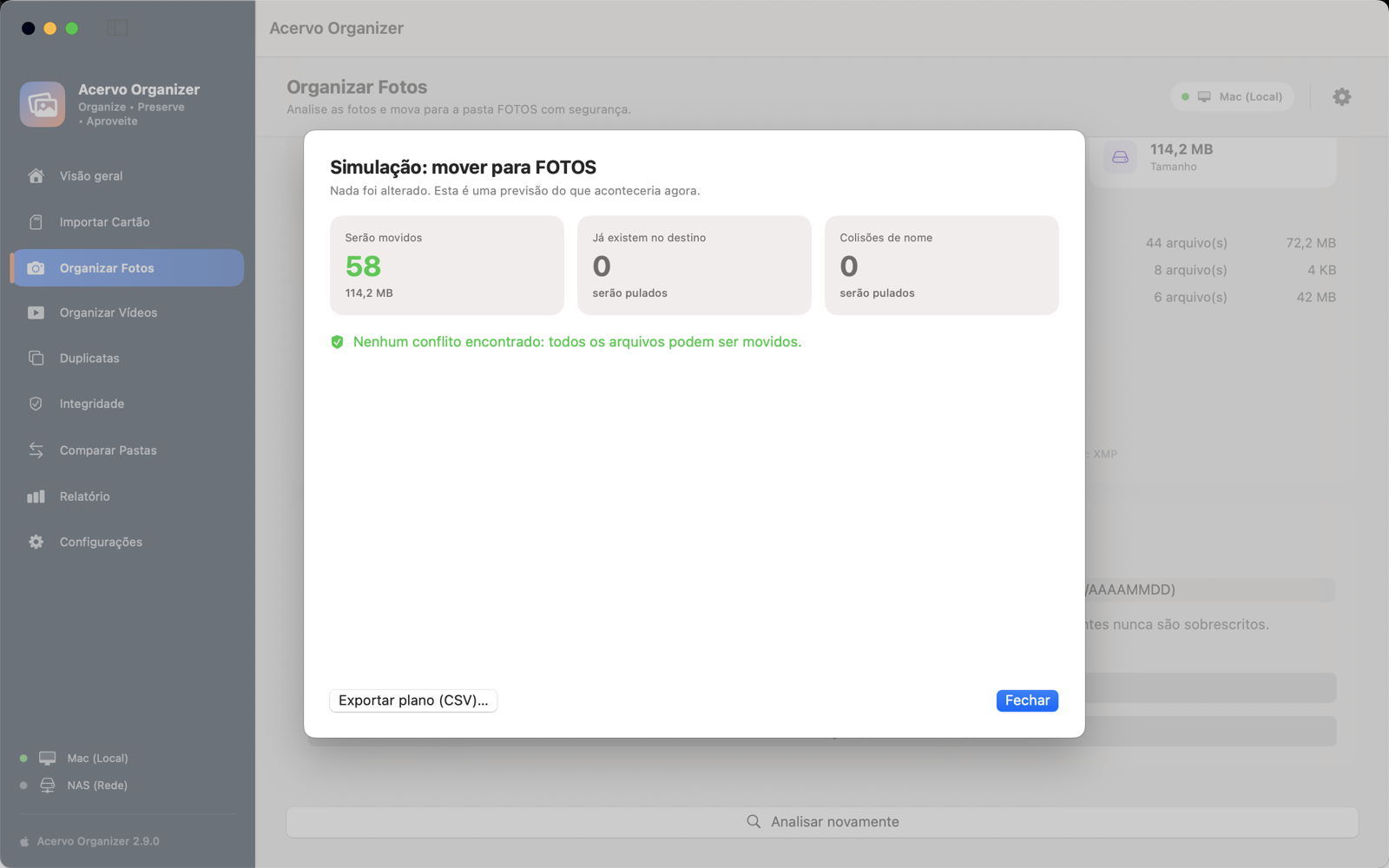This screenshot has height=868, width=1389.
Task: Close the simulation dialog with Fechar
Action: [x=1027, y=700]
